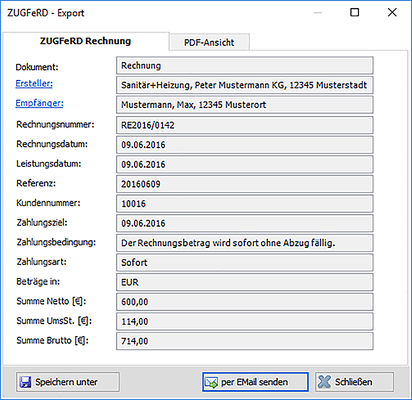The image size is (412, 400).
Task: Click the Summe Brutto [€]: label
Action: coord(52,341)
